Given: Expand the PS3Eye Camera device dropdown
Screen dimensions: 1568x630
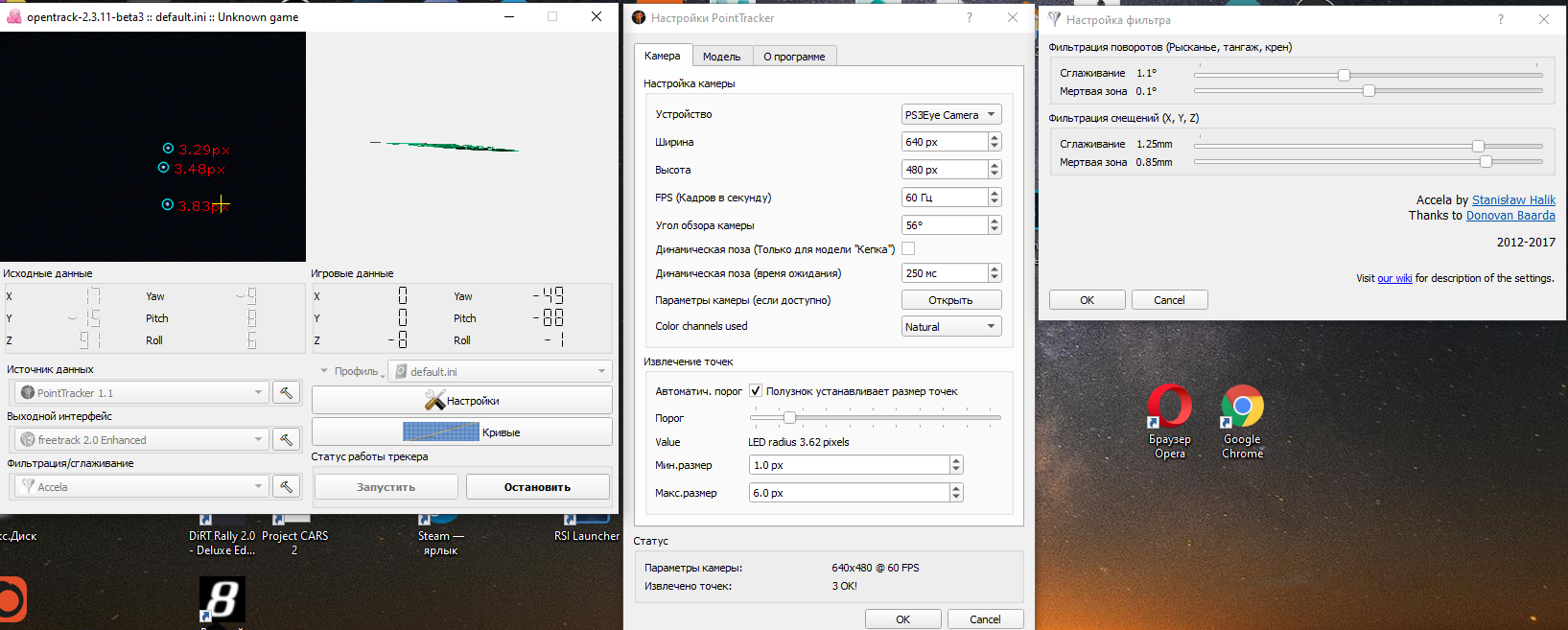Looking at the screenshot, I should pyautogui.click(x=950, y=115).
